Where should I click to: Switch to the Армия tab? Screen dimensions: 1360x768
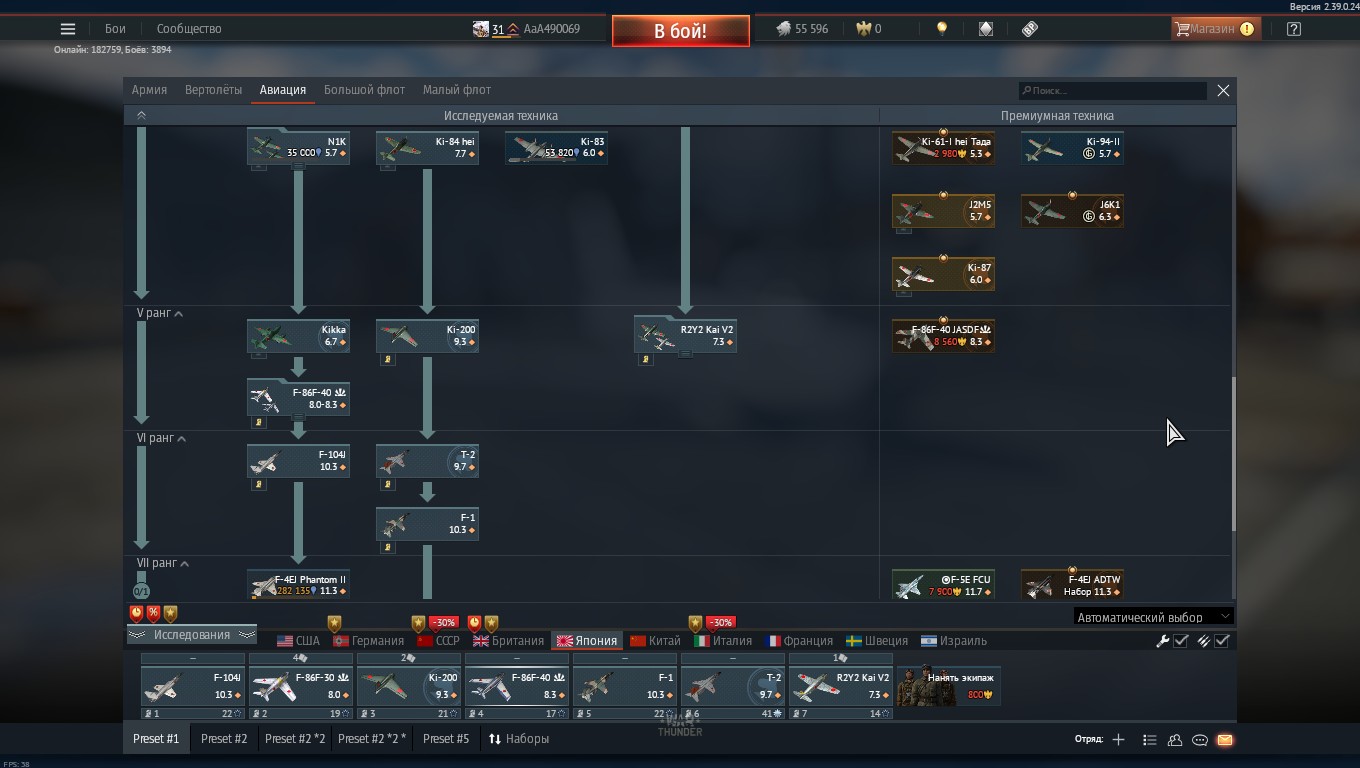(x=149, y=90)
